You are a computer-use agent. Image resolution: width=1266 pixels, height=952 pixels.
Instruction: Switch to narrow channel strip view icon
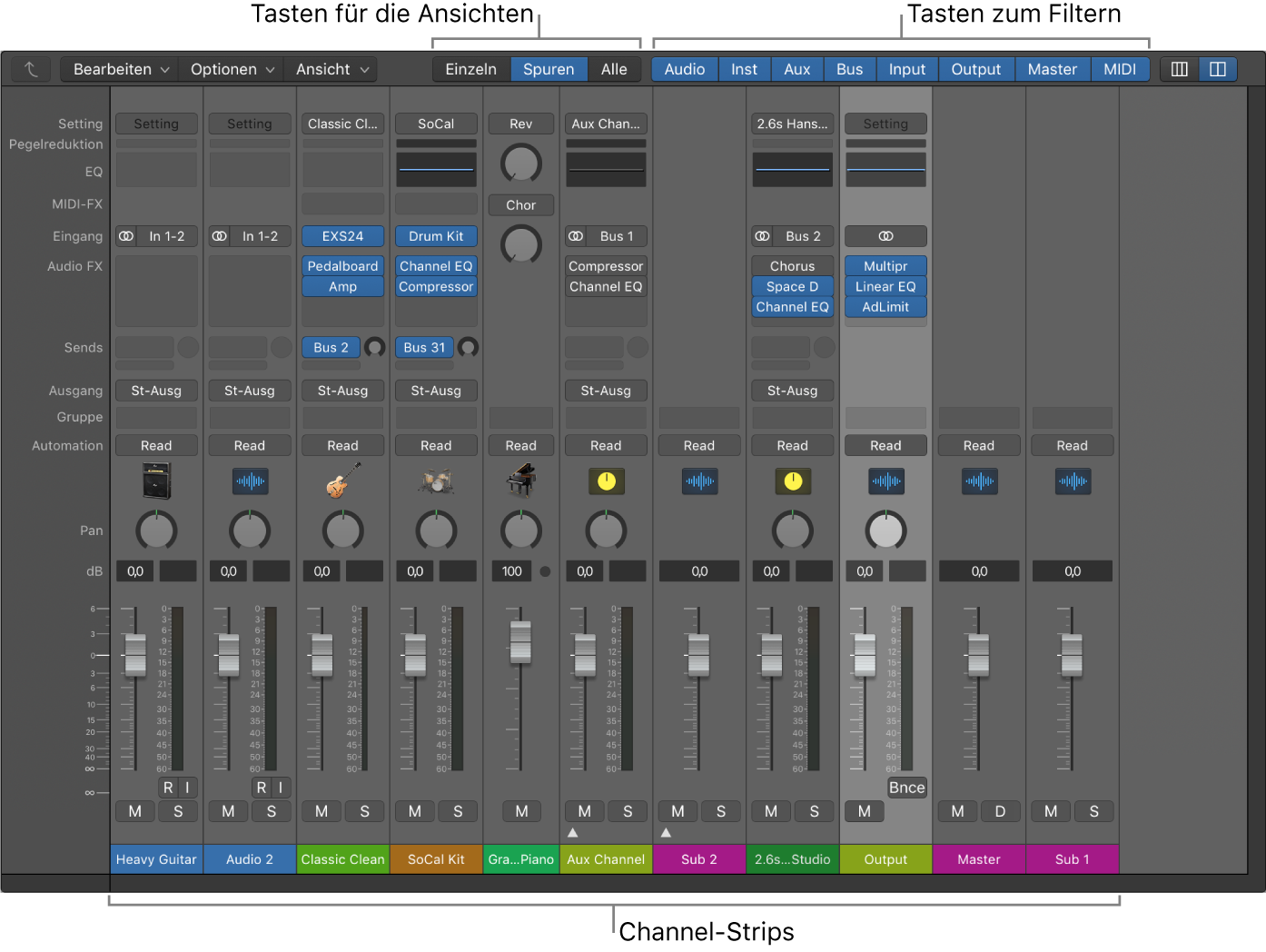click(1179, 69)
